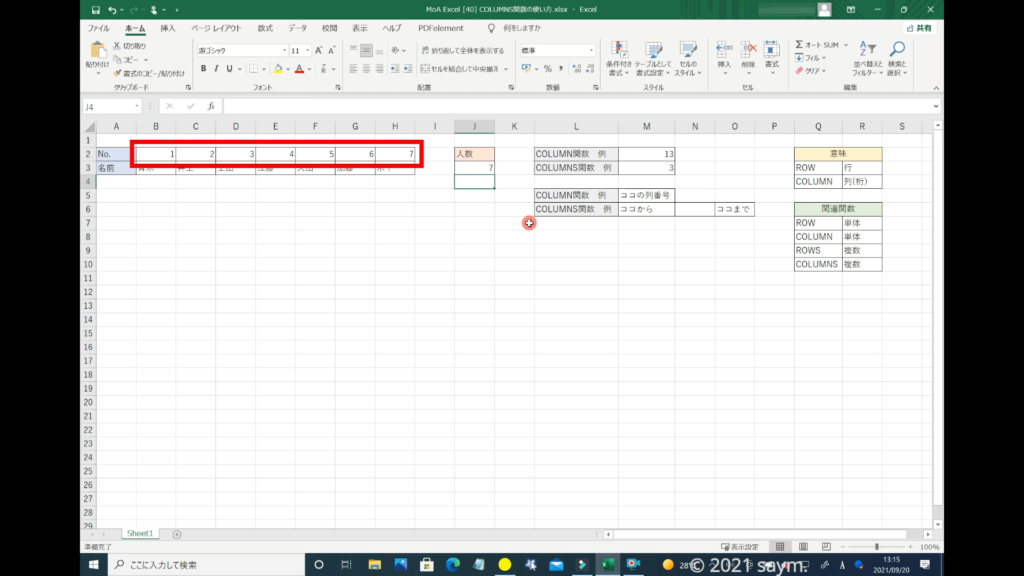Click the Excel icon in Windows taskbar
1024x576 pixels.
coord(606,564)
